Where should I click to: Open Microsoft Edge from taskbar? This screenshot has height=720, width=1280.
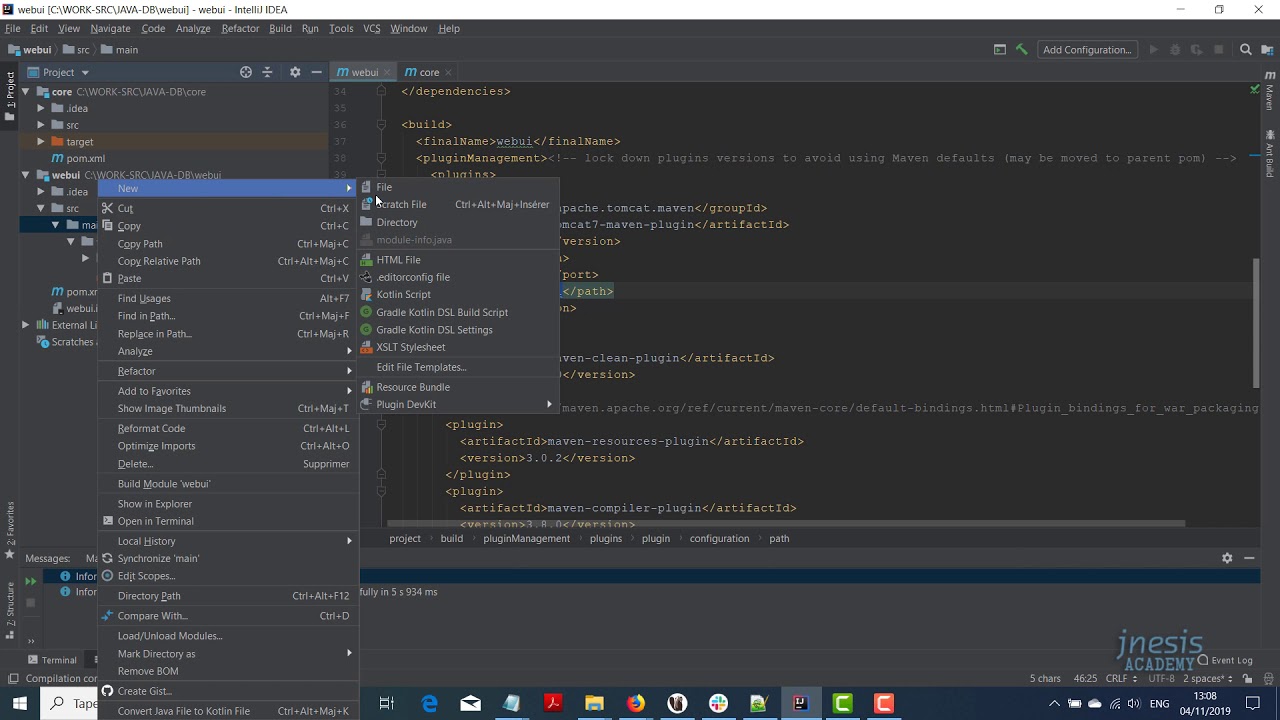pos(430,703)
